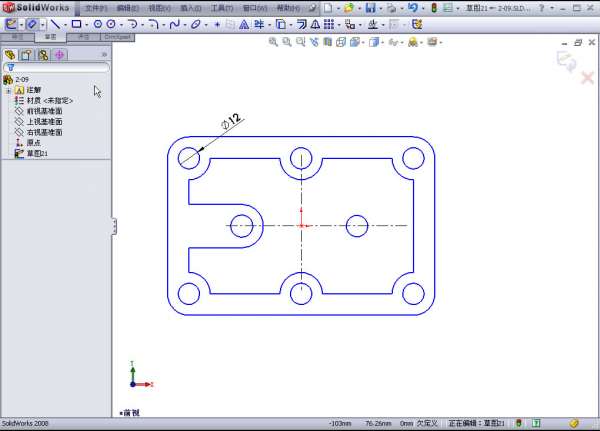Click the feature tree filter input field

click(x=60, y=68)
